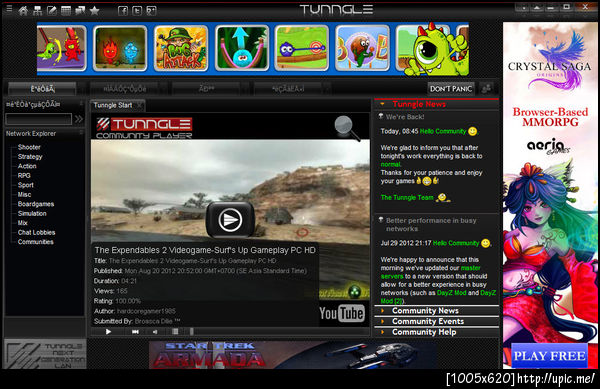600x389 pixels.
Task: Open the slingshot blue creature game thumbnail
Action: click(x=242, y=49)
